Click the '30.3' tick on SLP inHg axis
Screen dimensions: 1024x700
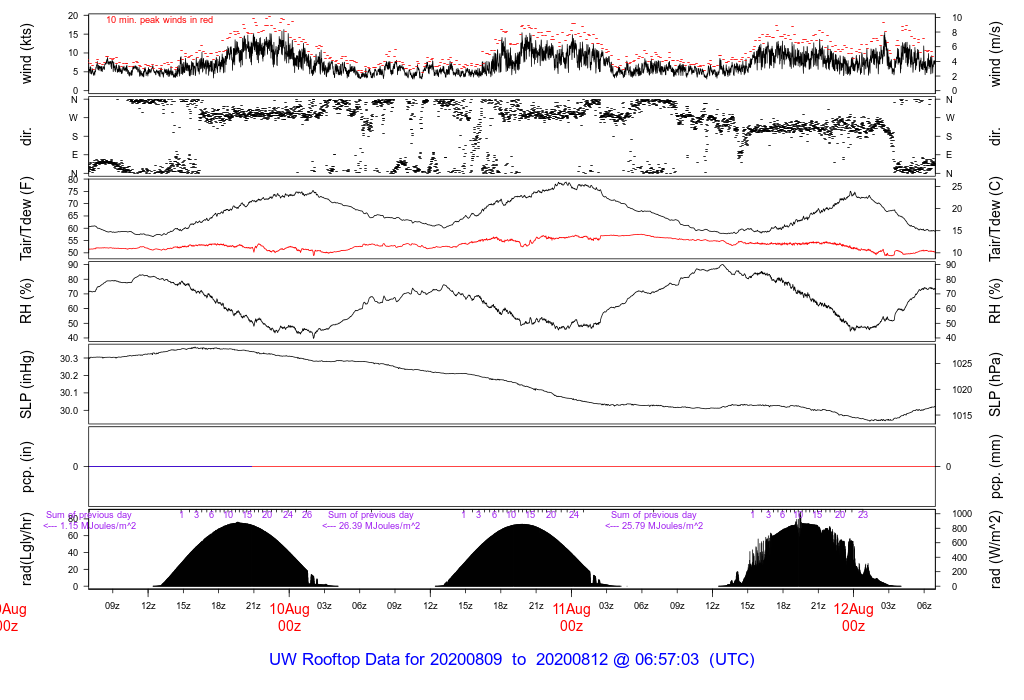(69, 358)
